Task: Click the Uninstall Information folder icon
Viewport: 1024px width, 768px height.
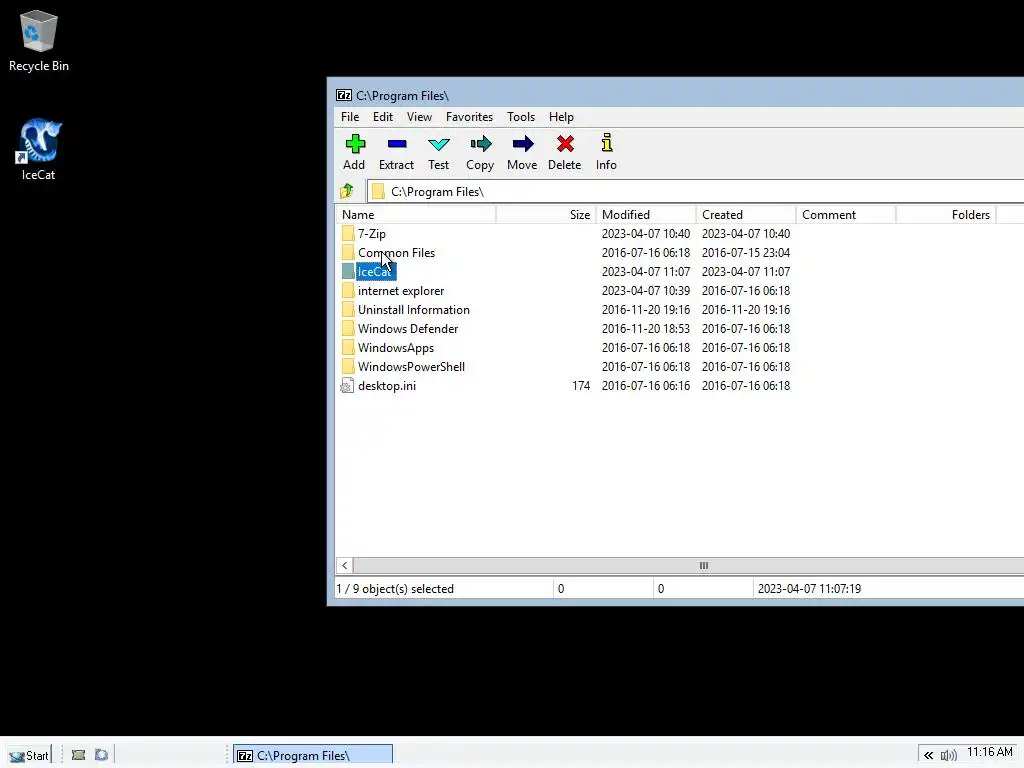Action: [348, 310]
